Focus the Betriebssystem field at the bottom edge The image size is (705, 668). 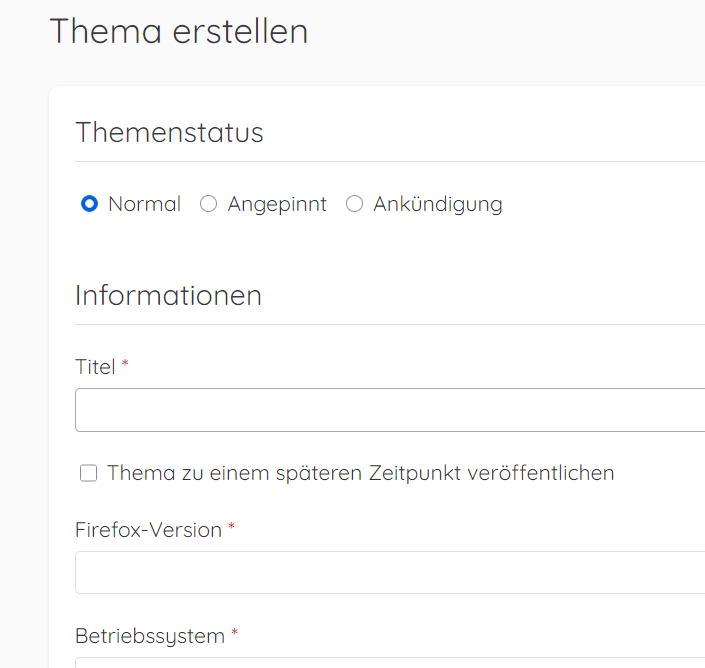click(390, 662)
